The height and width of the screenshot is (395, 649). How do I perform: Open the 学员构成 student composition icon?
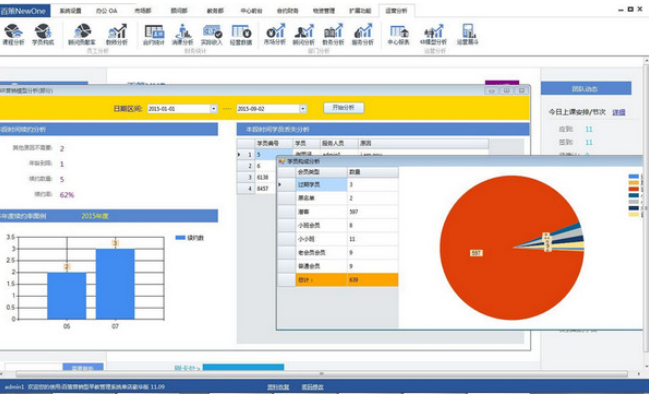pos(43,34)
